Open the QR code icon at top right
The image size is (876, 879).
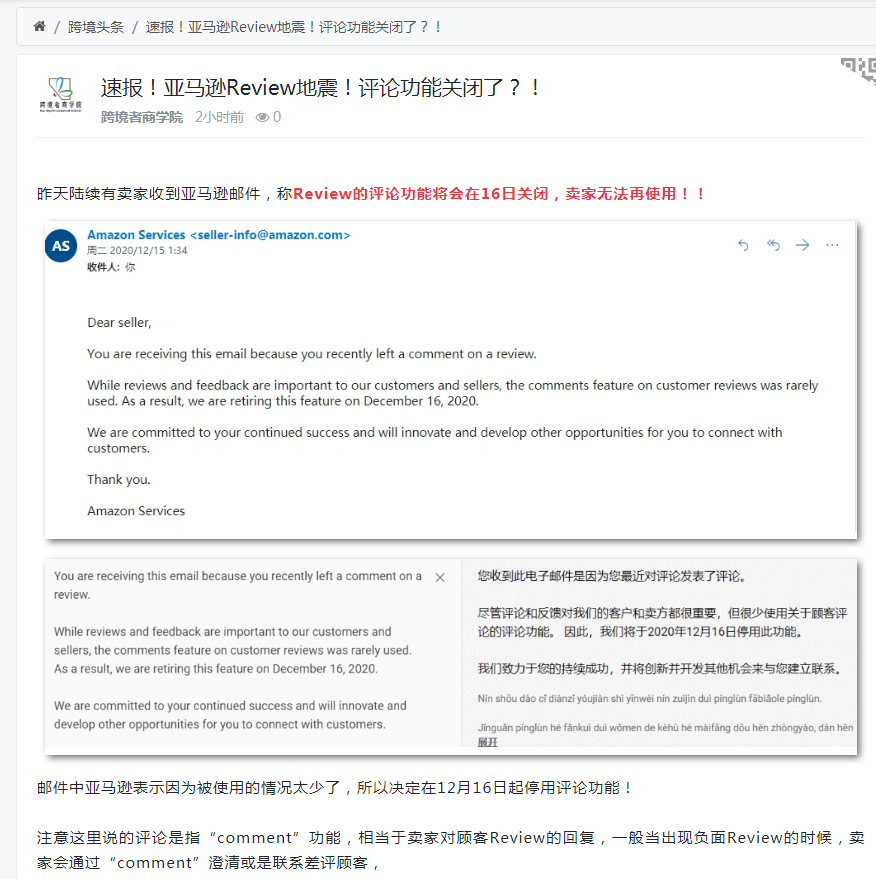(859, 70)
